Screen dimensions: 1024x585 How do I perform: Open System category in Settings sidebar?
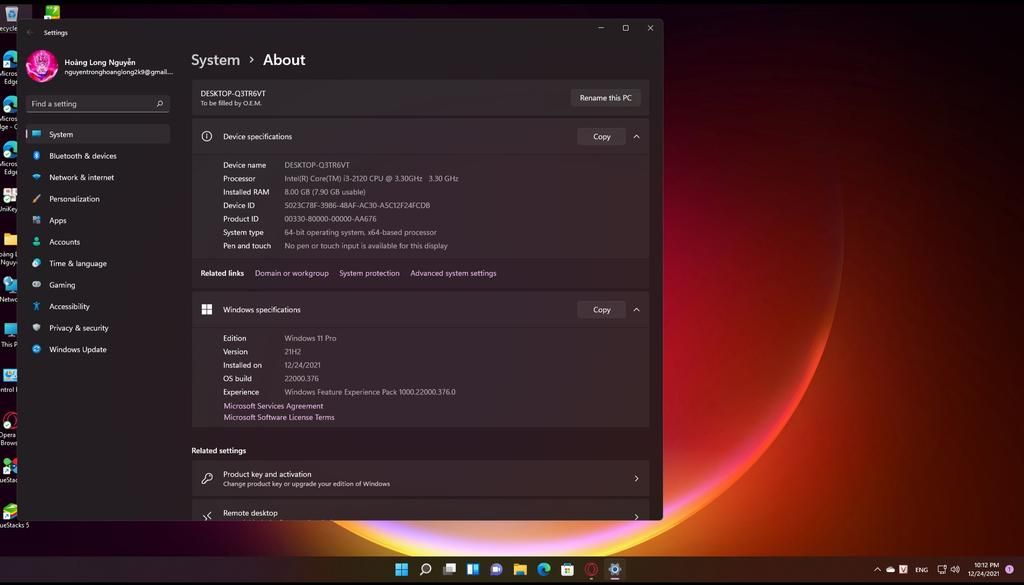98,134
